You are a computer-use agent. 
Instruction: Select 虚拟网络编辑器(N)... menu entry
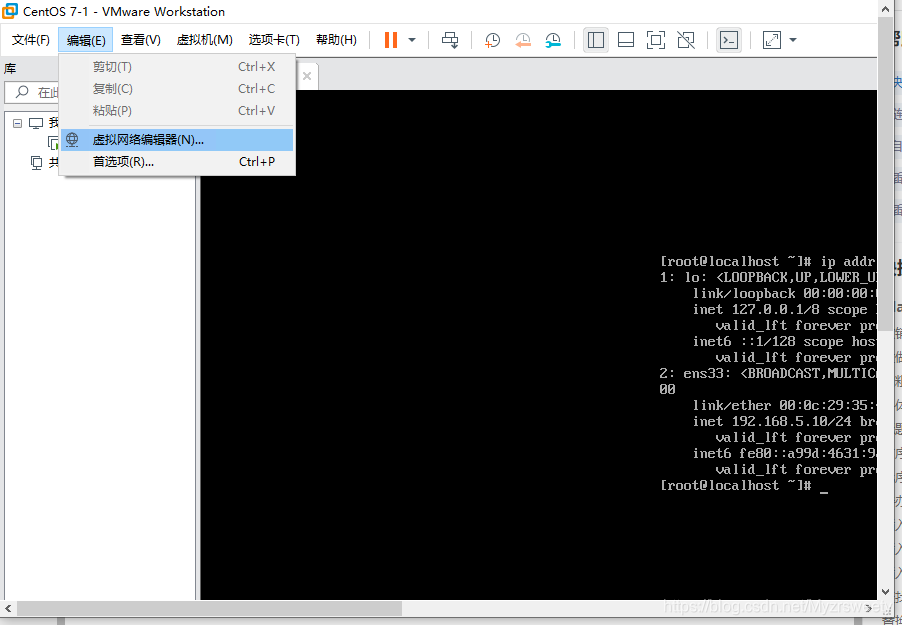[177, 140]
